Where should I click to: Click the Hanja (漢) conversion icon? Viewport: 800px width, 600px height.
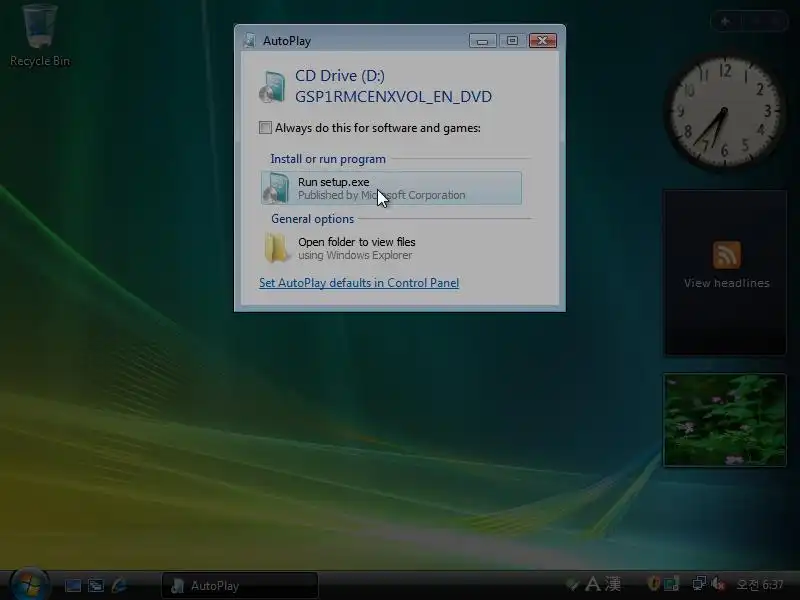tap(612, 584)
